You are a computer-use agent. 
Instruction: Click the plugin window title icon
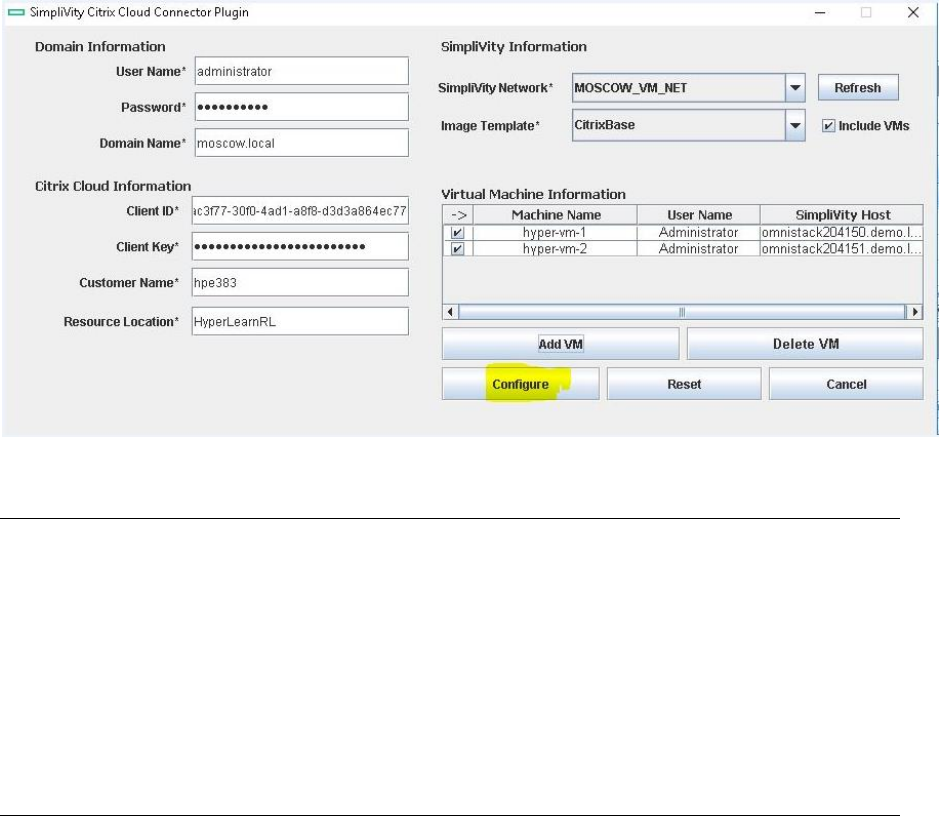[x=16, y=12]
